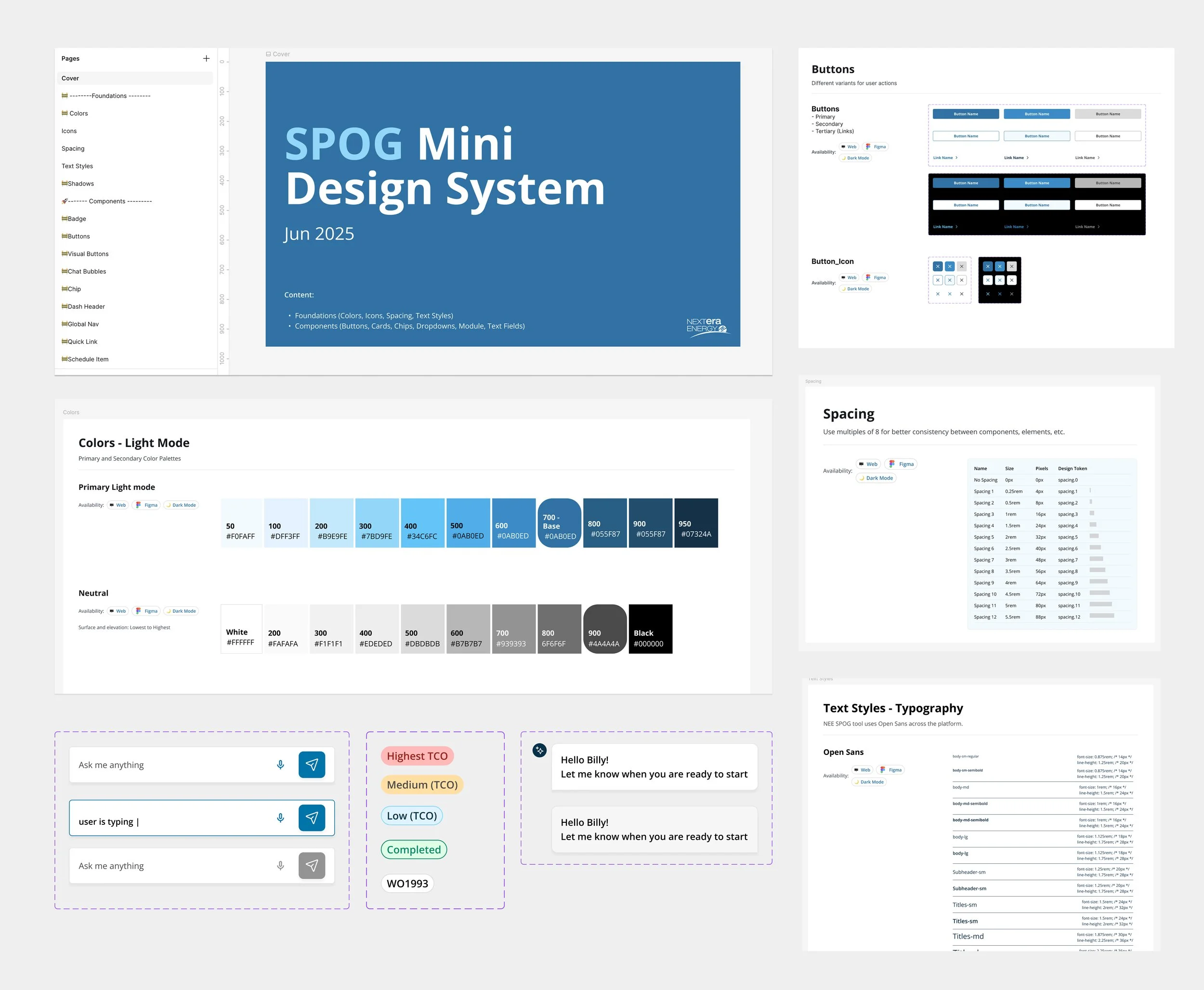Click the sparkle AI avatar beside chat bubble

(x=539, y=751)
